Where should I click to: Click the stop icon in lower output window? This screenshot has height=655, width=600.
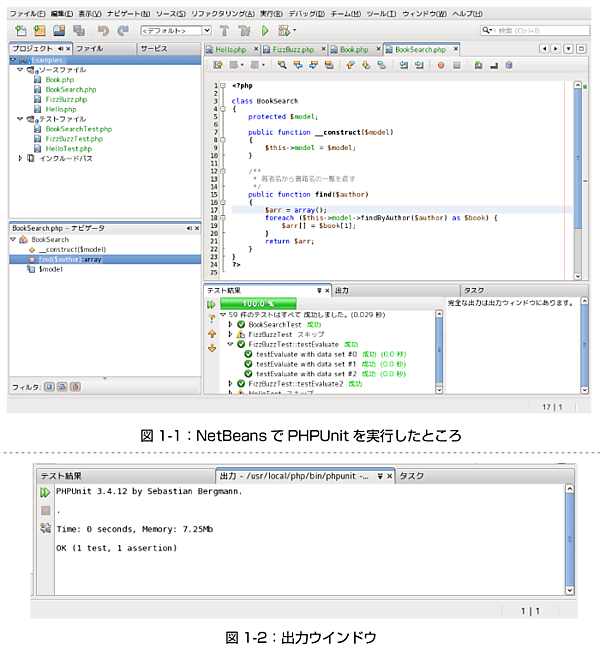[45, 510]
